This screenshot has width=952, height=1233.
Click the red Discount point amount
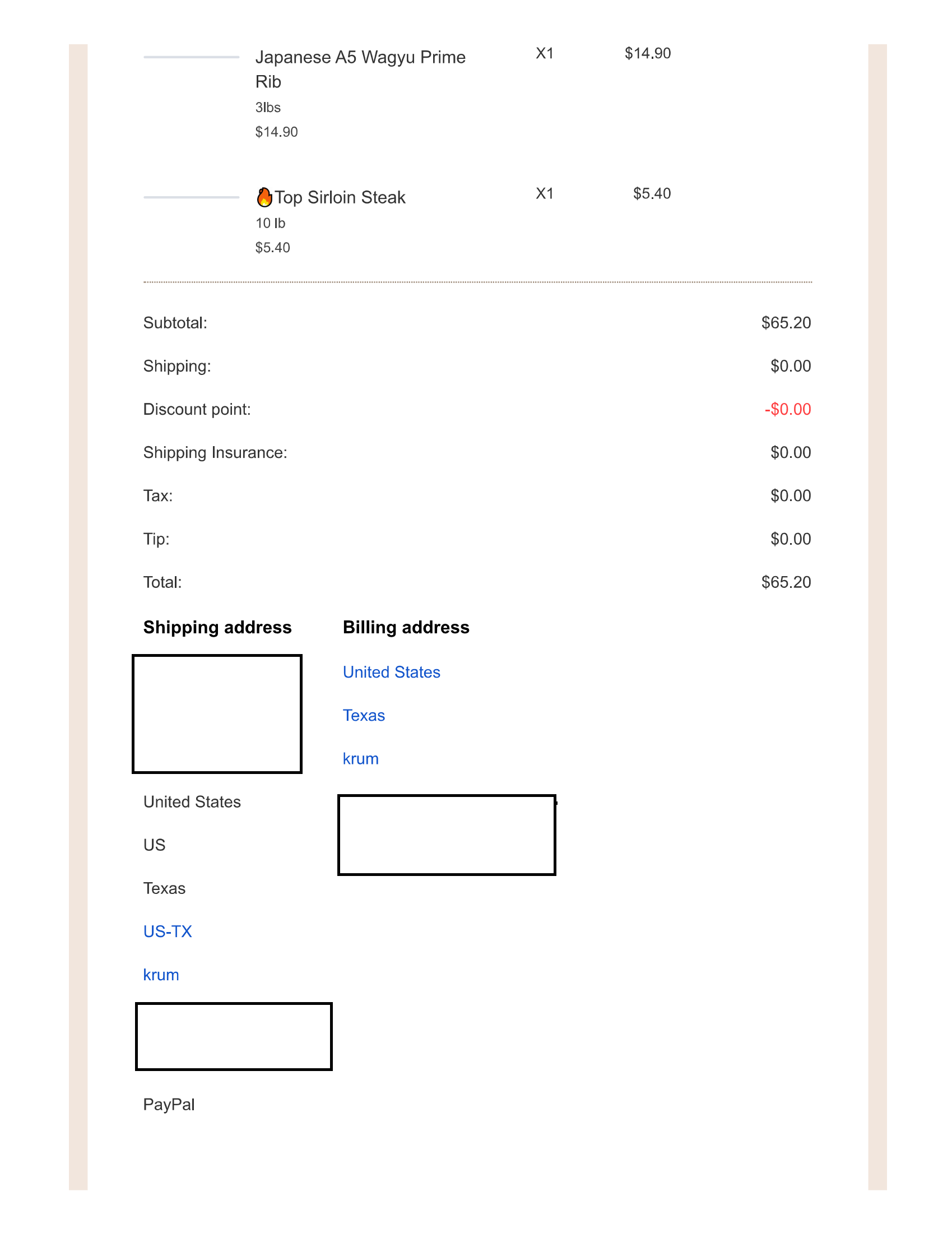pyautogui.click(x=788, y=409)
